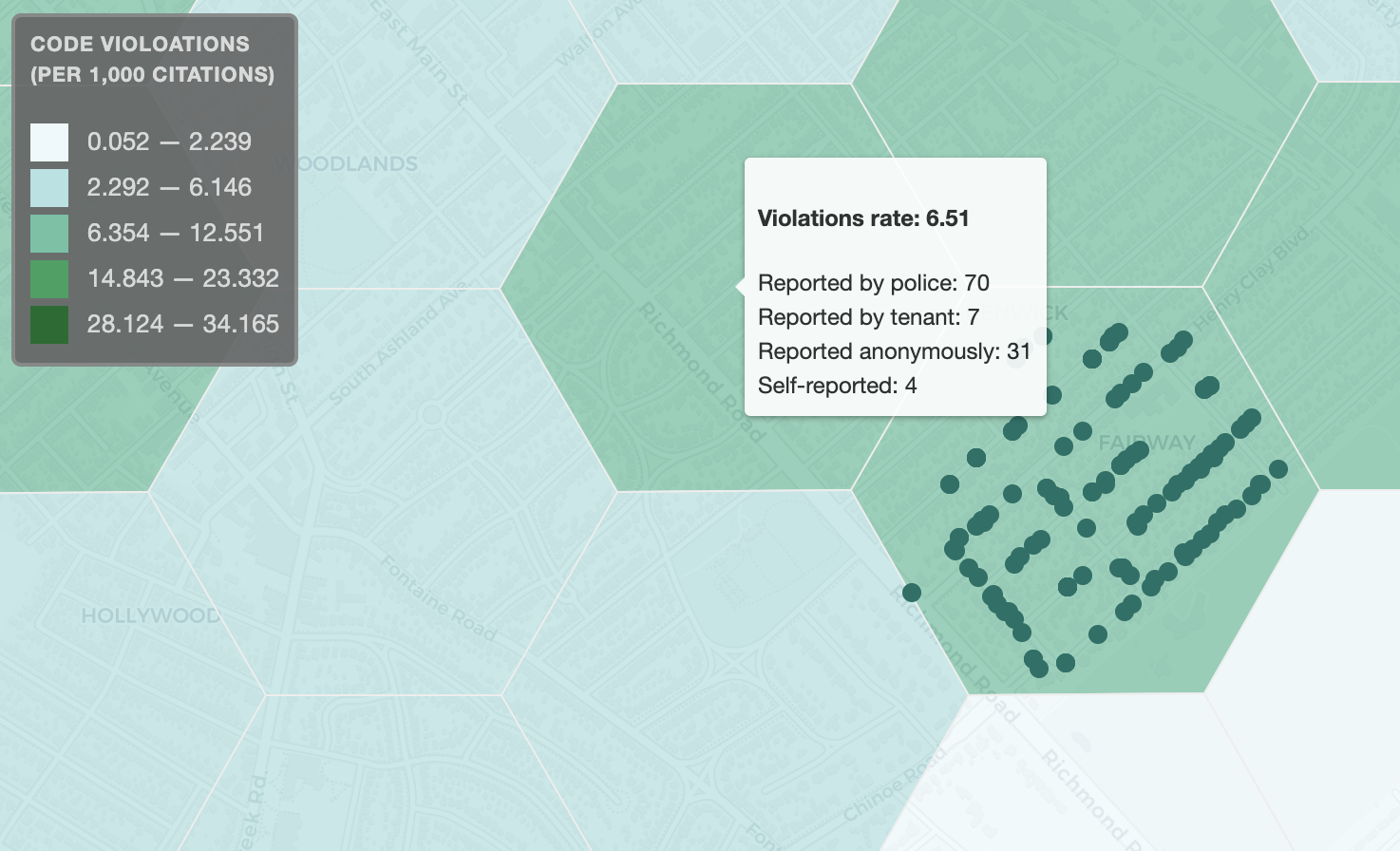Click the WOODLANDS neighborhood label
The height and width of the screenshot is (851, 1400).
click(x=357, y=164)
